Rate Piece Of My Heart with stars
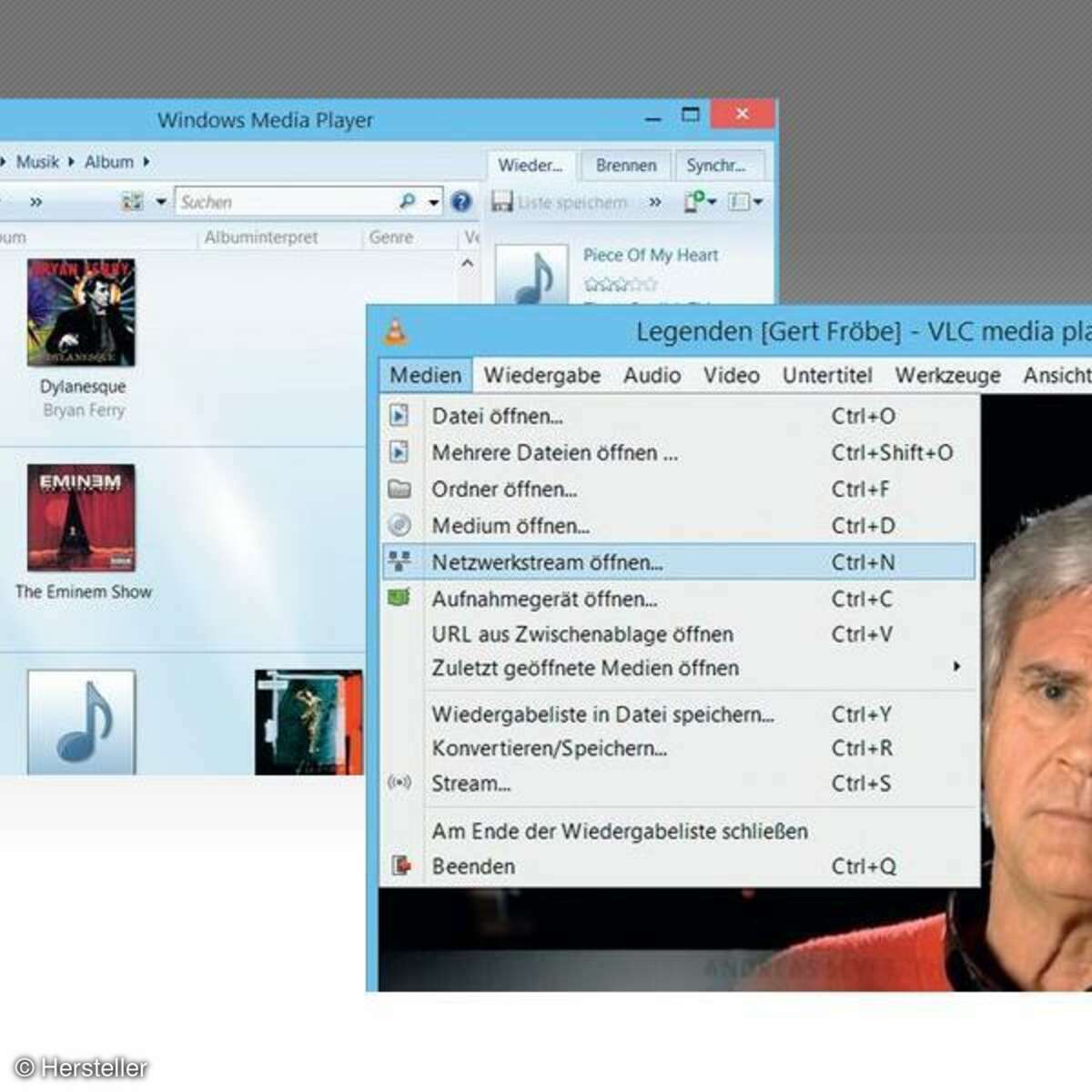Screen dimensions: 1092x1092 tap(622, 283)
